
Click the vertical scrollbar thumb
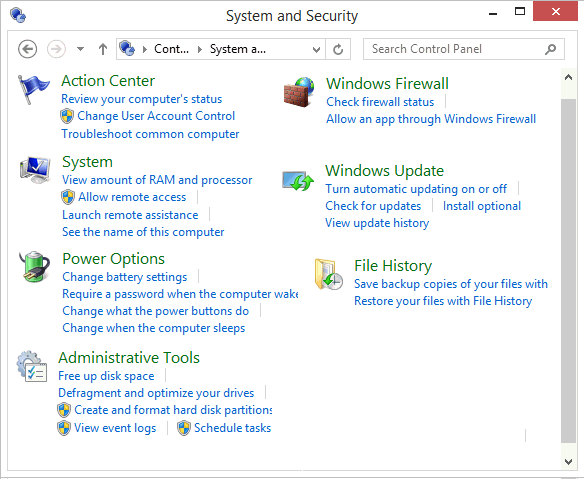pos(568,271)
